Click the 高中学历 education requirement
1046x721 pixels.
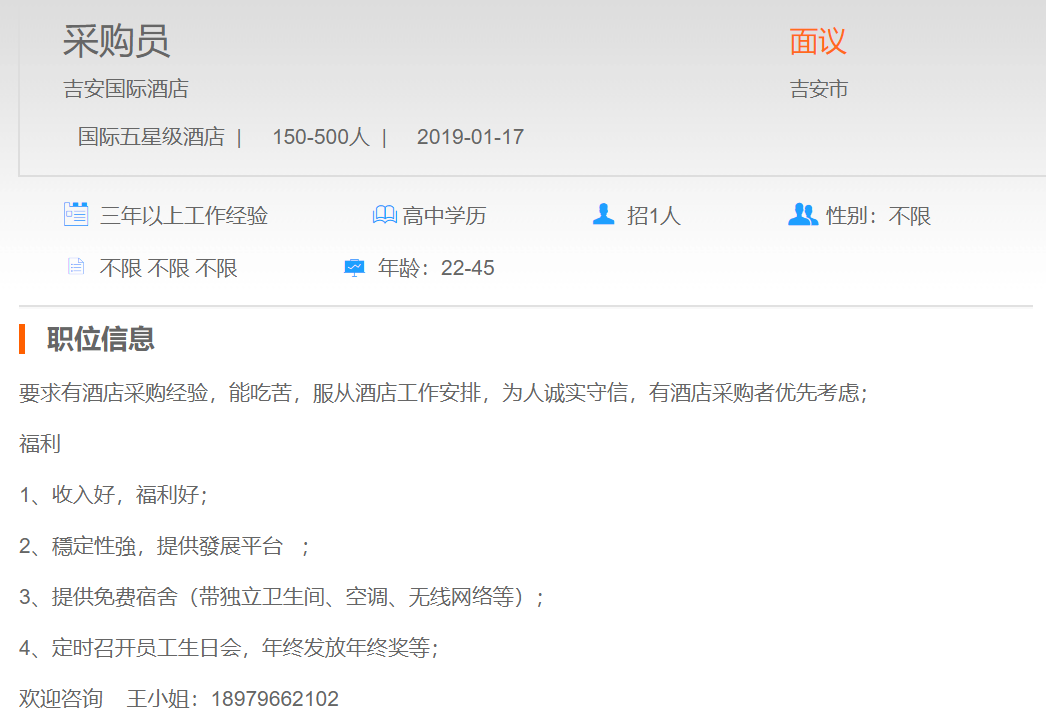coord(444,216)
